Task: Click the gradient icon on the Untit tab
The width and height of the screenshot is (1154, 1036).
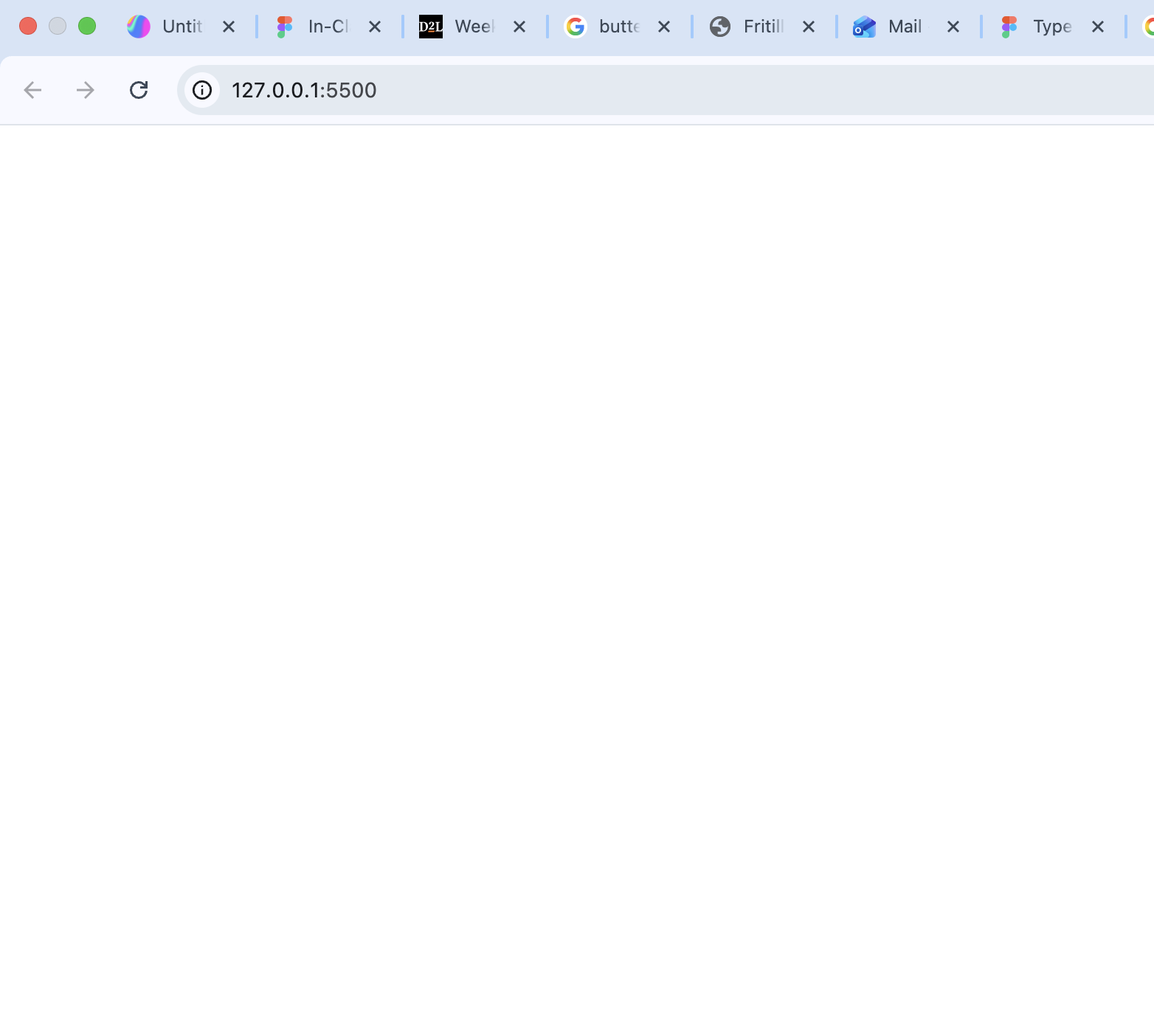Action: (138, 27)
